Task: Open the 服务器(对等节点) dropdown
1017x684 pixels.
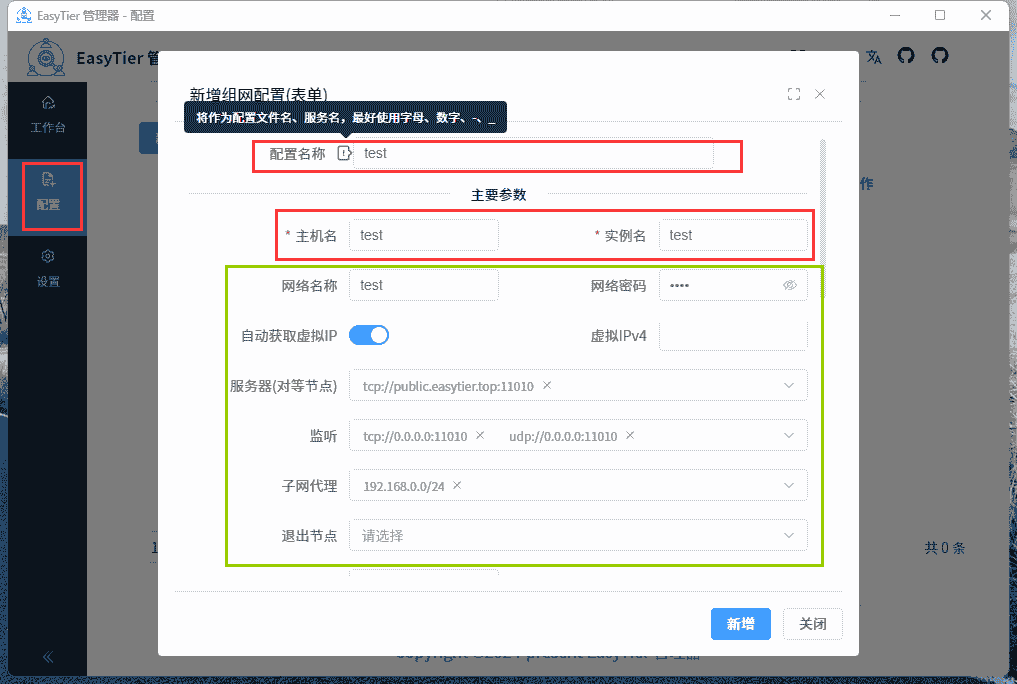Action: pyautogui.click(x=790, y=385)
